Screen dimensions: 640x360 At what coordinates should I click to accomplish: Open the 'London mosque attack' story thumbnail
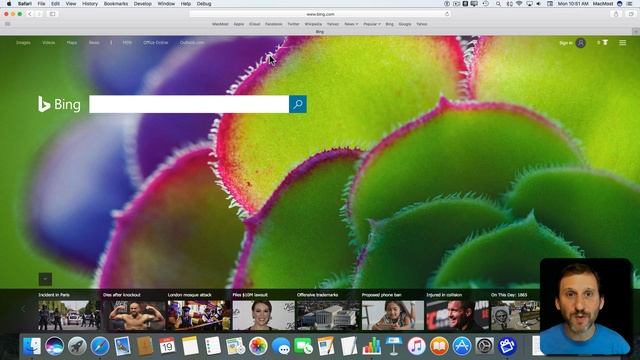point(199,315)
